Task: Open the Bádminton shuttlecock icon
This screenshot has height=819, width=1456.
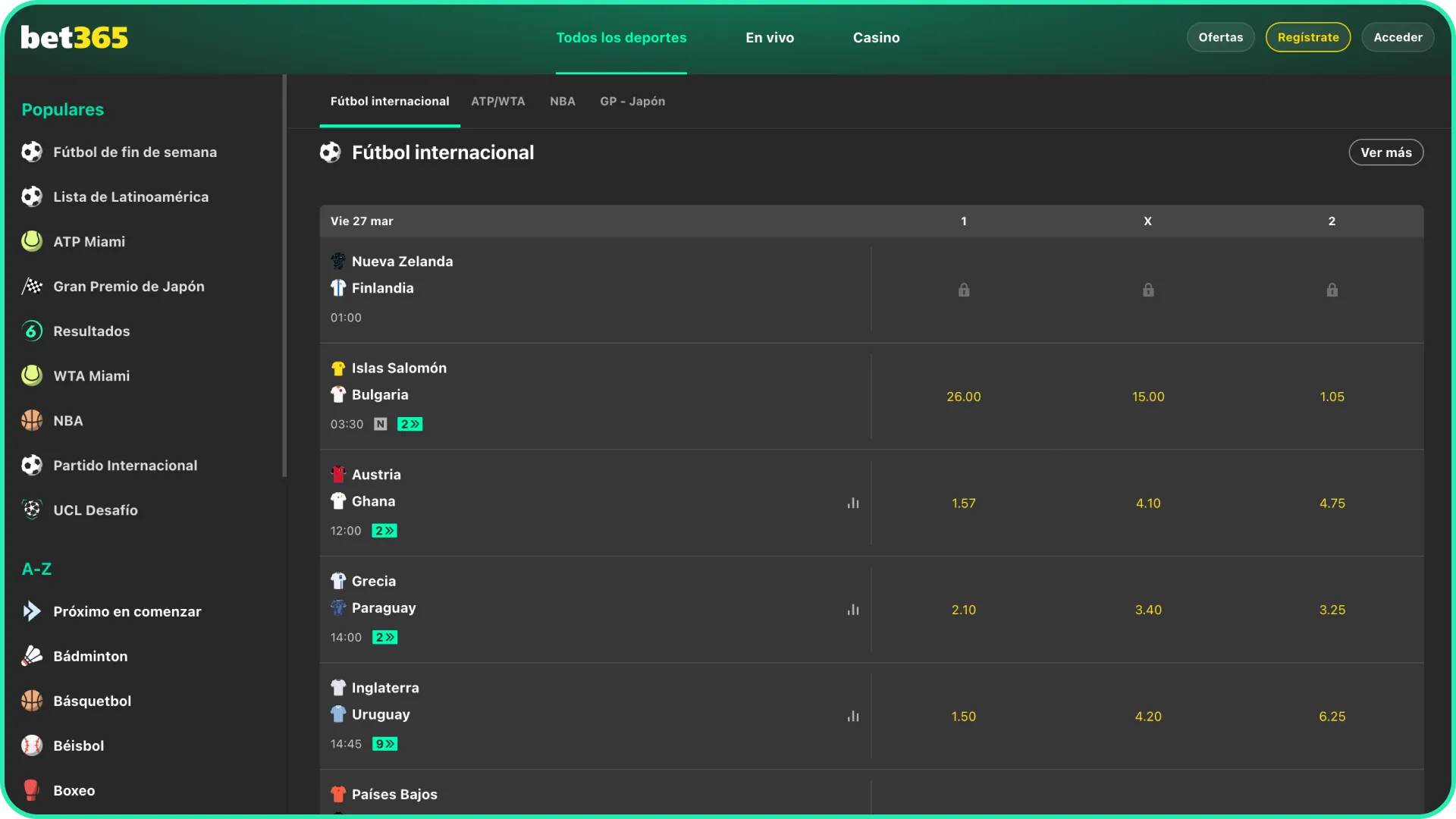Action: tap(31, 656)
